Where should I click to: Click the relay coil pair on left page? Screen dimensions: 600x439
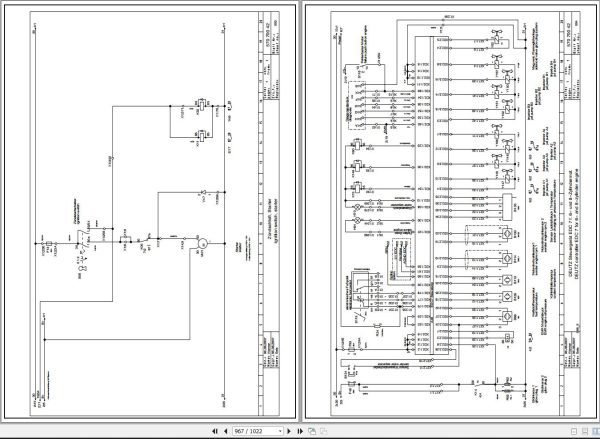click(202, 119)
